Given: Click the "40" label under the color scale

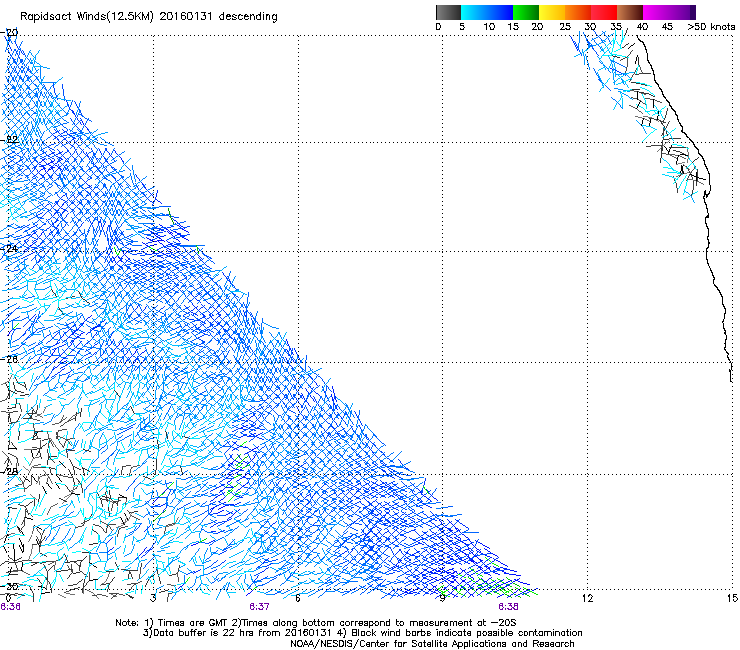Looking at the screenshot, I should pos(642,27).
